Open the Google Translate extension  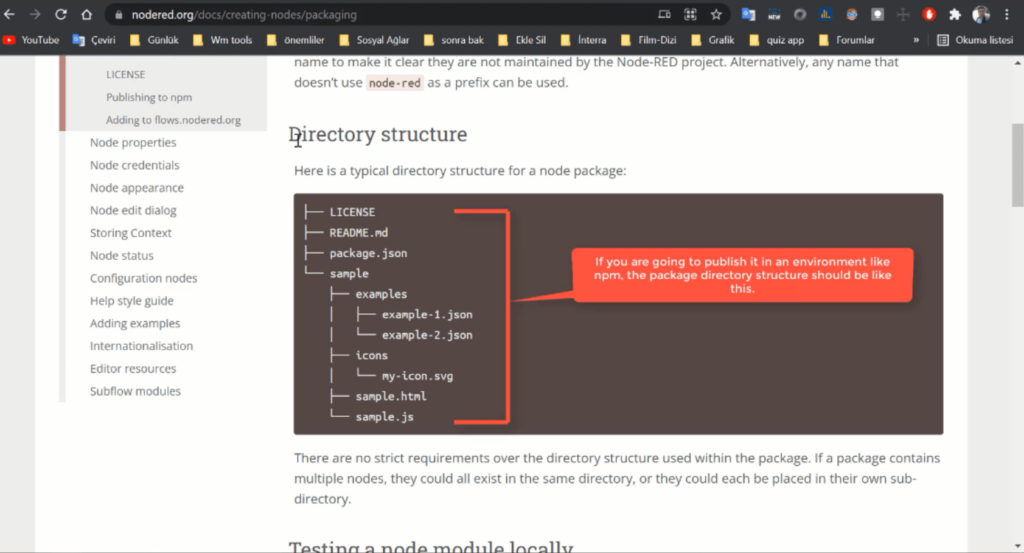click(748, 14)
